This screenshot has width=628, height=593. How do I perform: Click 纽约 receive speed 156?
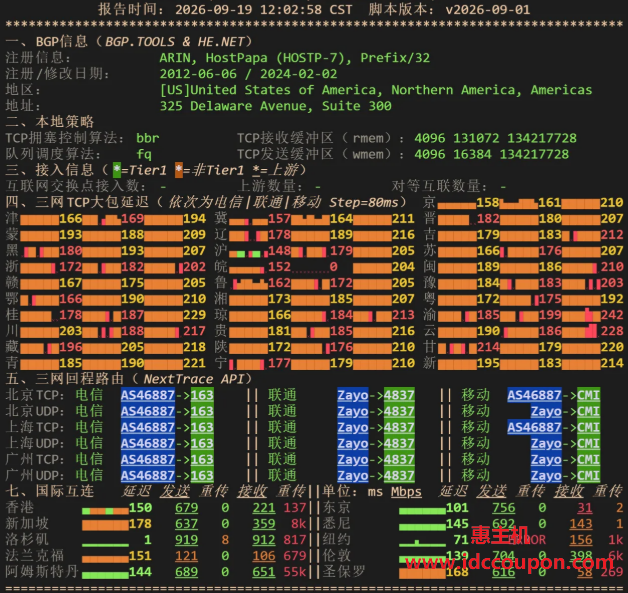coord(581,539)
